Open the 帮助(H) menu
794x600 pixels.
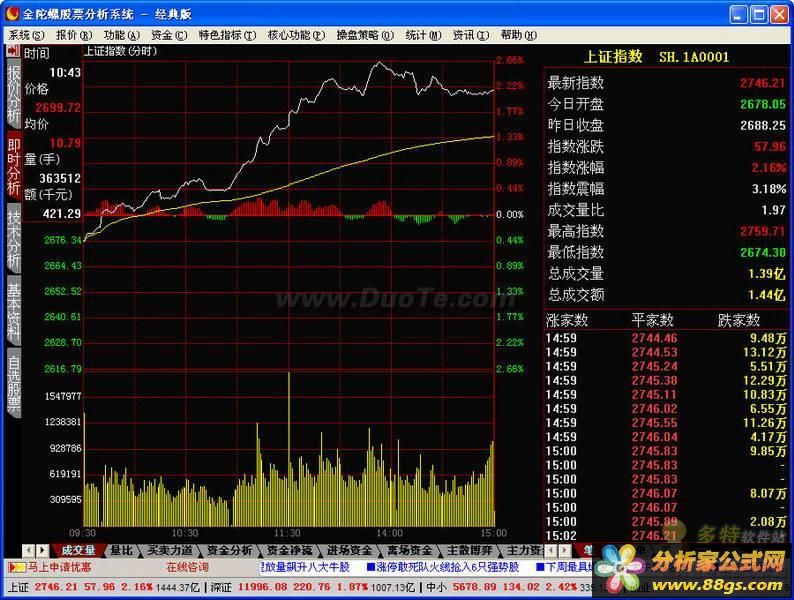click(519, 35)
